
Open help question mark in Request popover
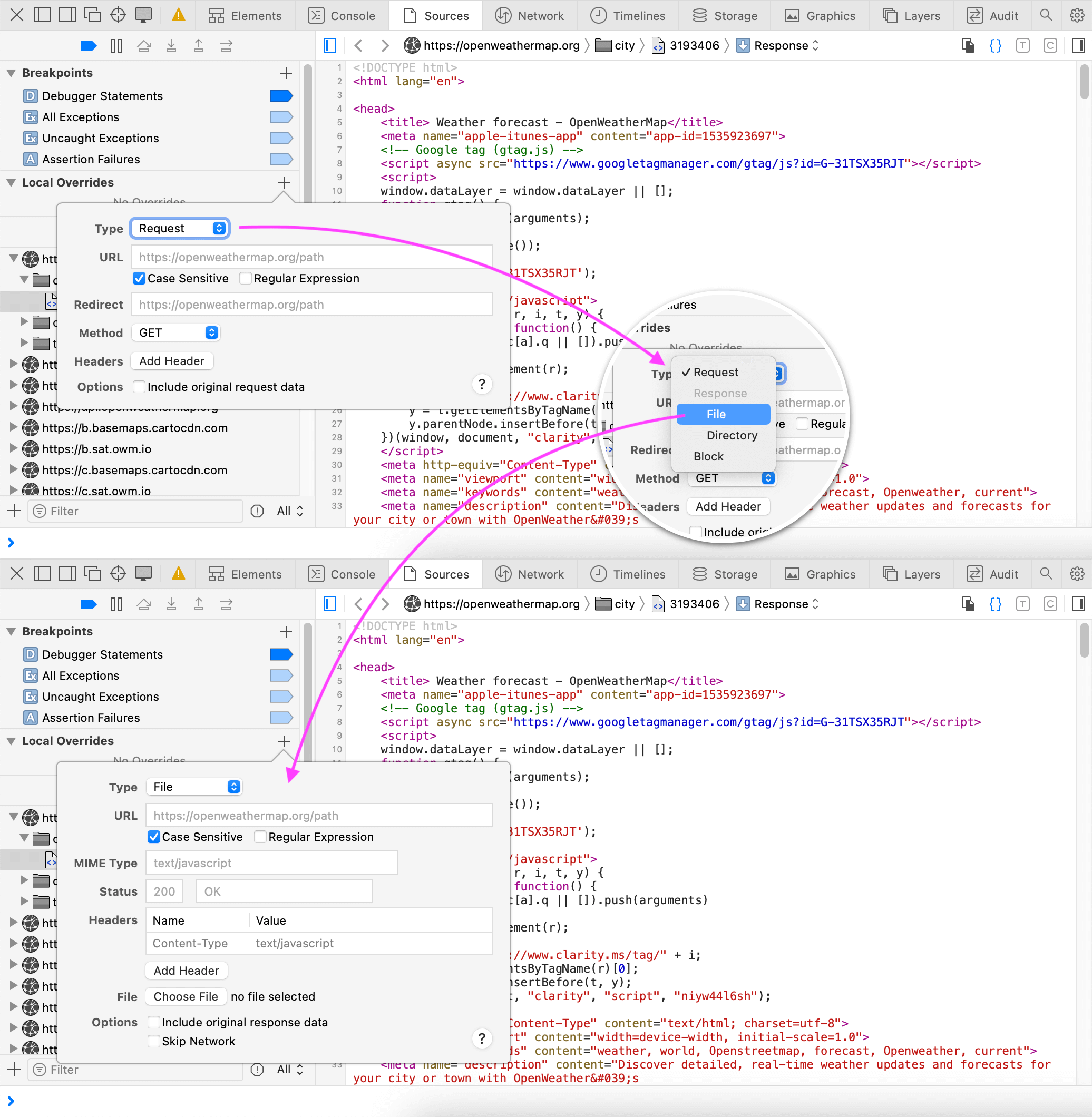pyautogui.click(x=482, y=384)
